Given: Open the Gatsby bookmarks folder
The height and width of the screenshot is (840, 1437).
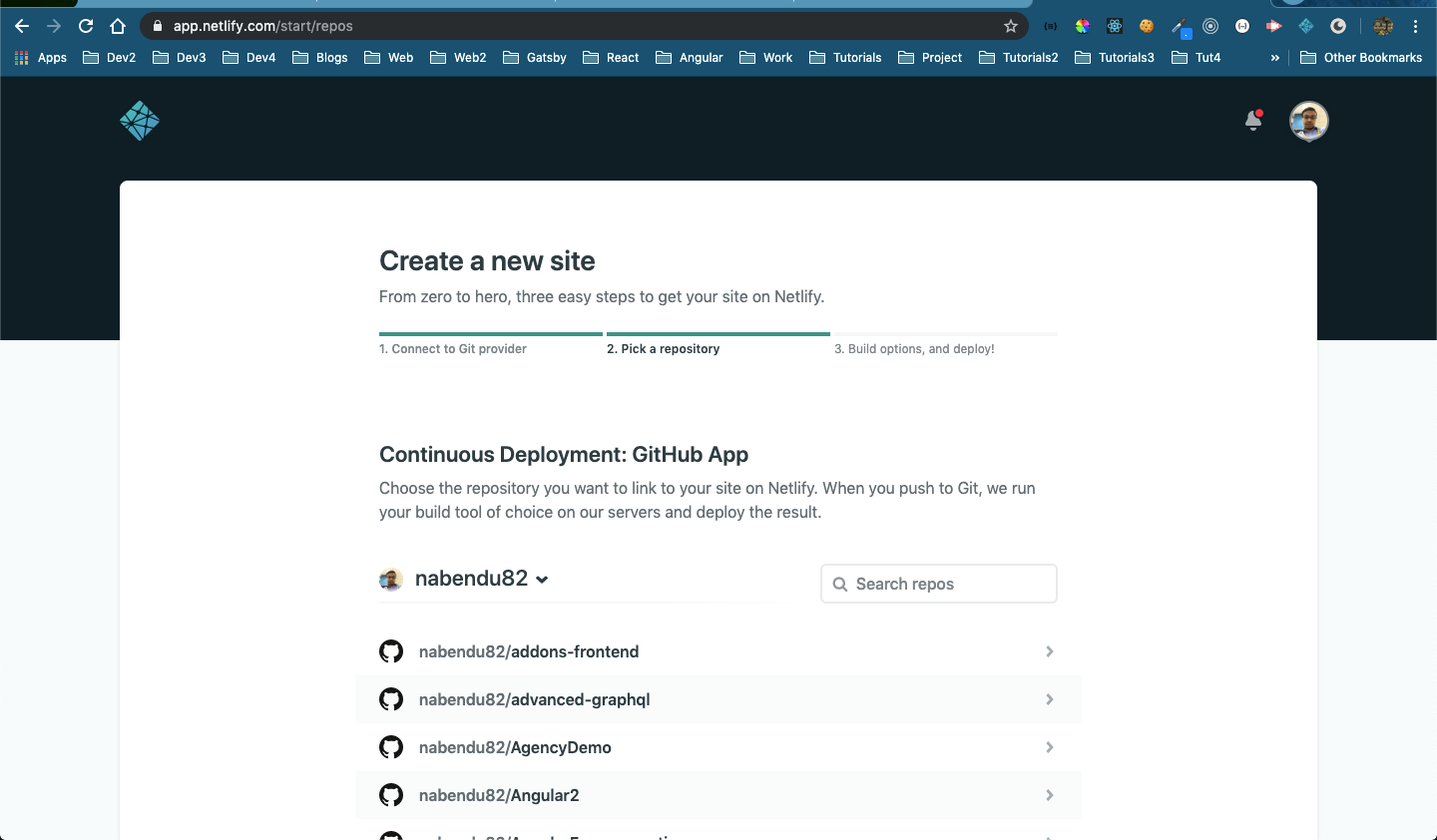Looking at the screenshot, I should 535,58.
